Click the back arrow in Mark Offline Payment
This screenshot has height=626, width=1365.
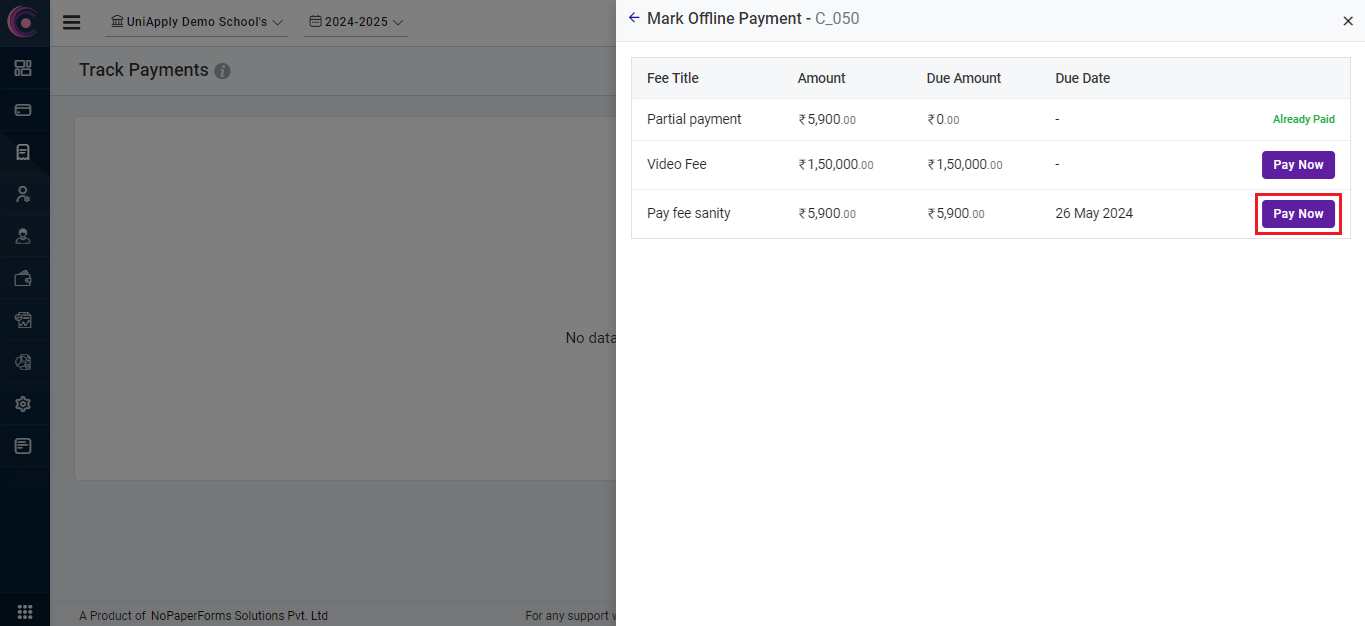pyautogui.click(x=633, y=18)
